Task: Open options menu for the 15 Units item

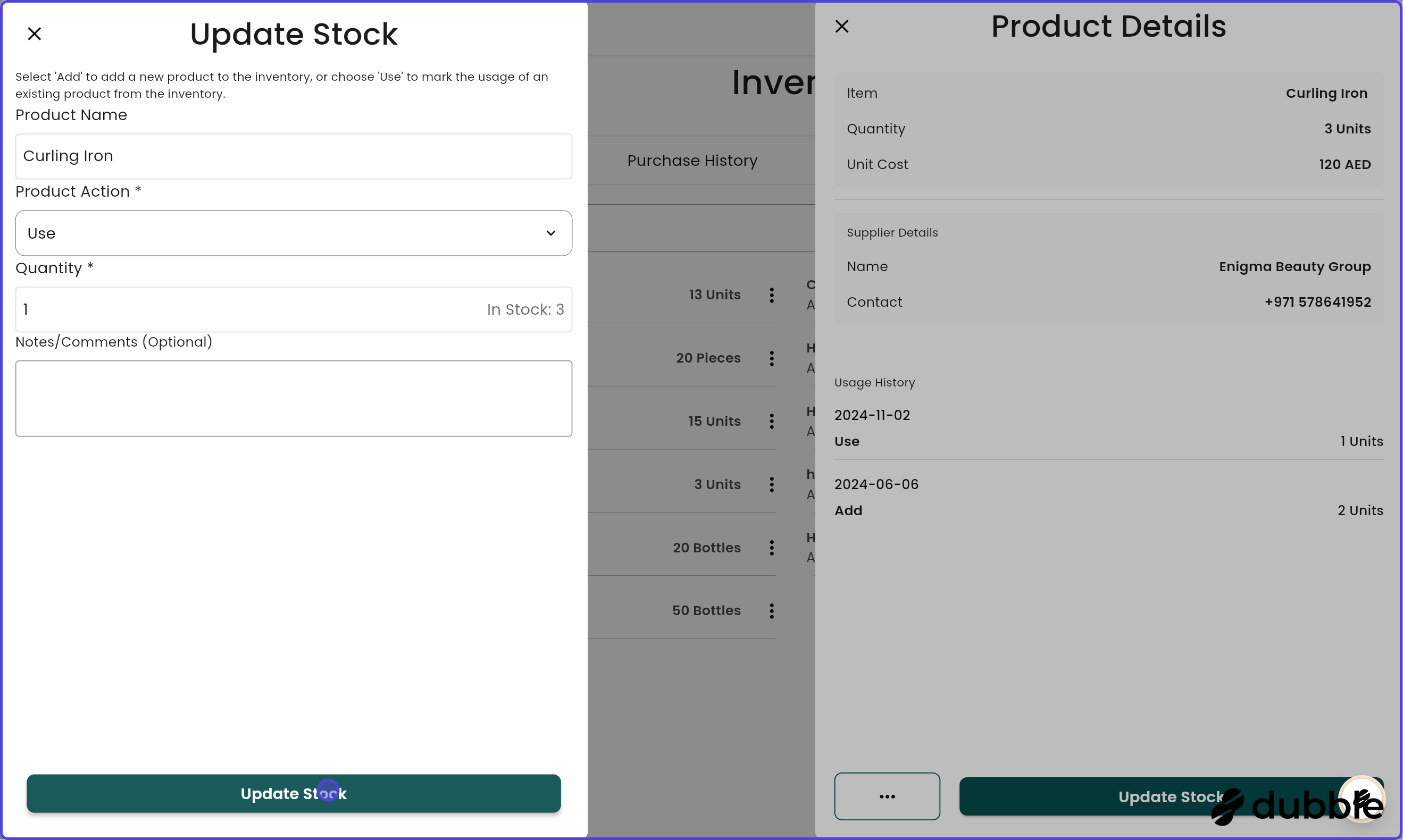Action: coord(772,421)
